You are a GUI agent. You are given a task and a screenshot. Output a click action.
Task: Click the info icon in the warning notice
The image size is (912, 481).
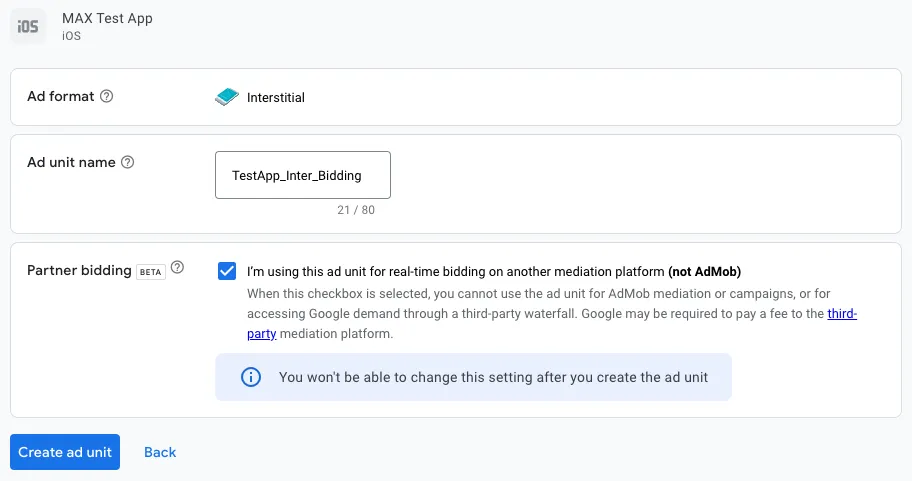pos(251,377)
